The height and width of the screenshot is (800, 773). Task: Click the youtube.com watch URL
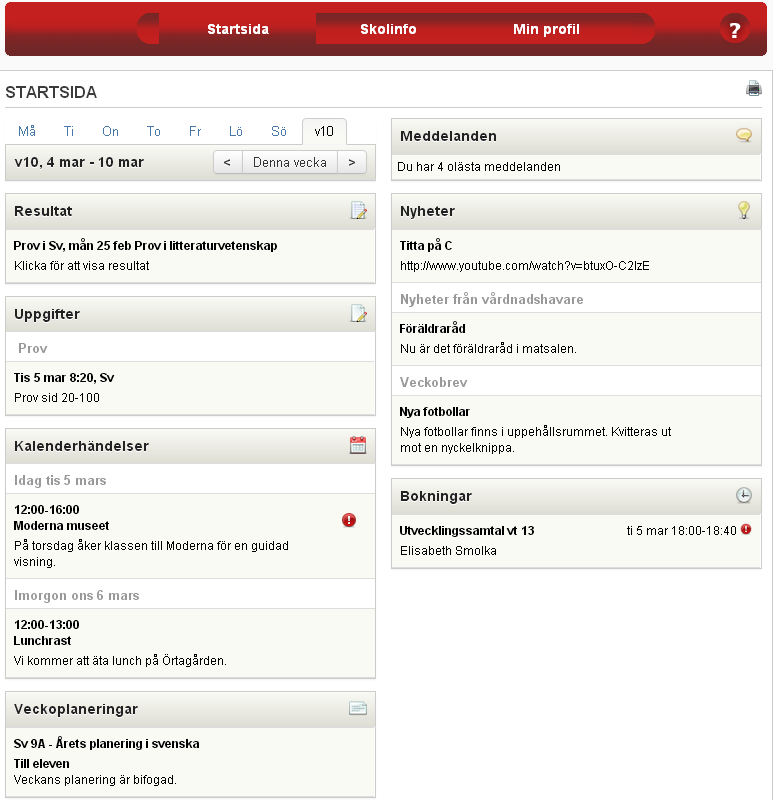click(525, 266)
